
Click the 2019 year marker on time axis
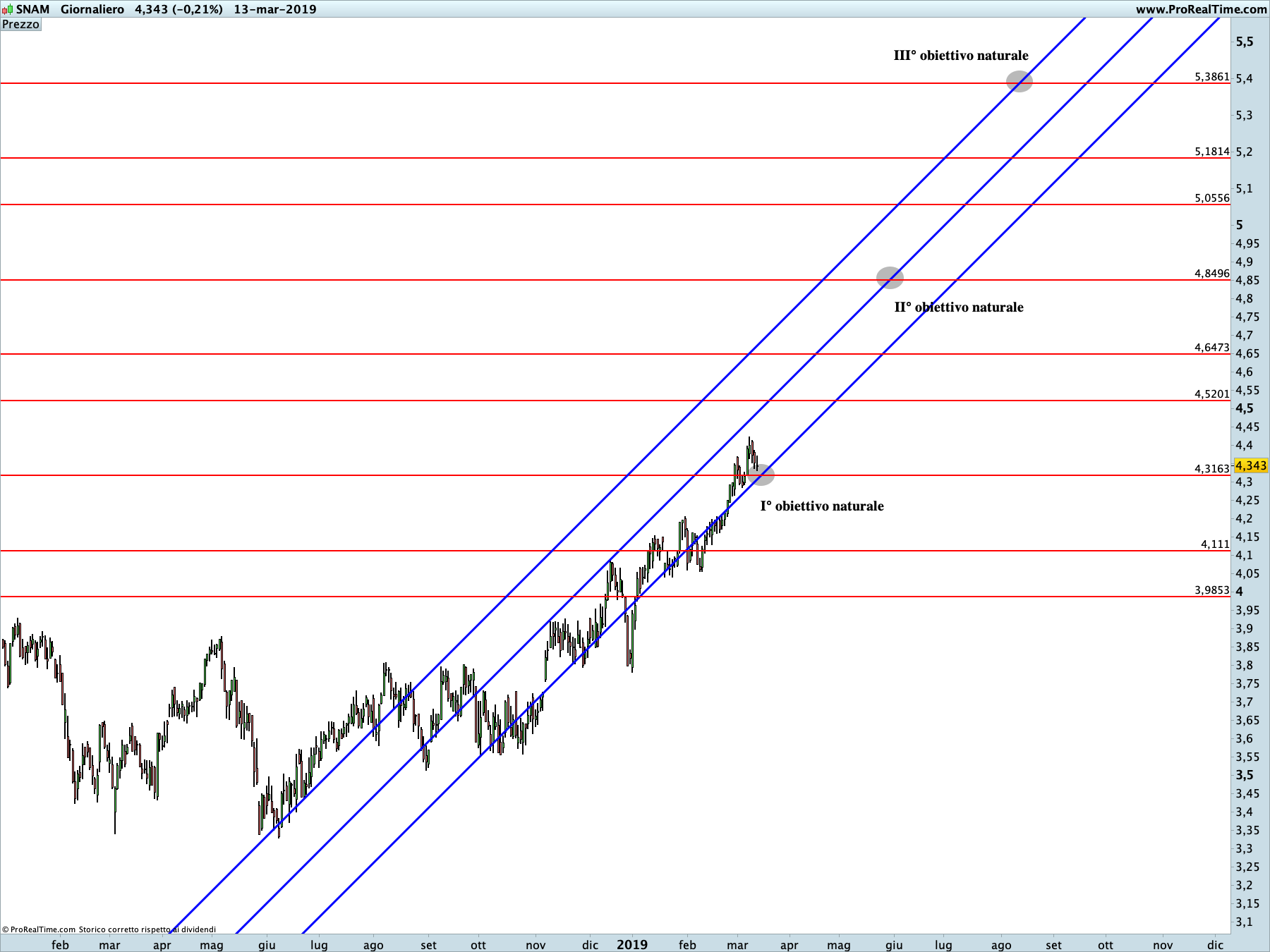(632, 944)
